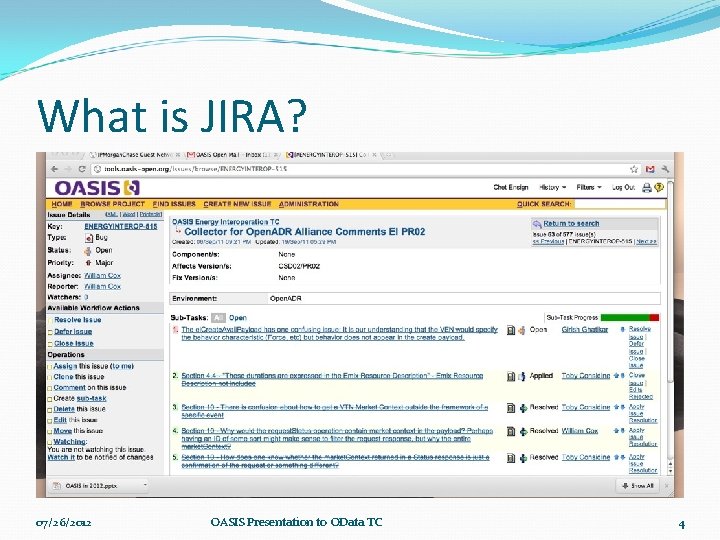Click in the Quick Search field
The image size is (720, 540).
tap(620, 204)
